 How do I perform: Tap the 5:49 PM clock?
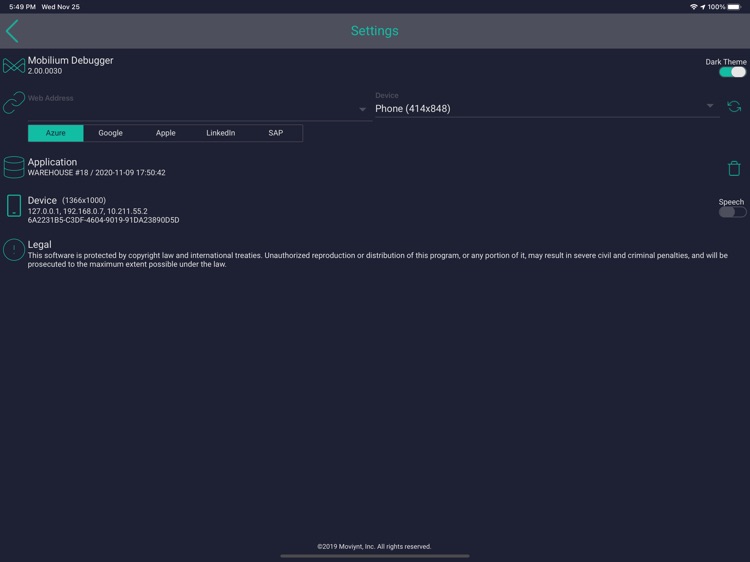click(22, 7)
